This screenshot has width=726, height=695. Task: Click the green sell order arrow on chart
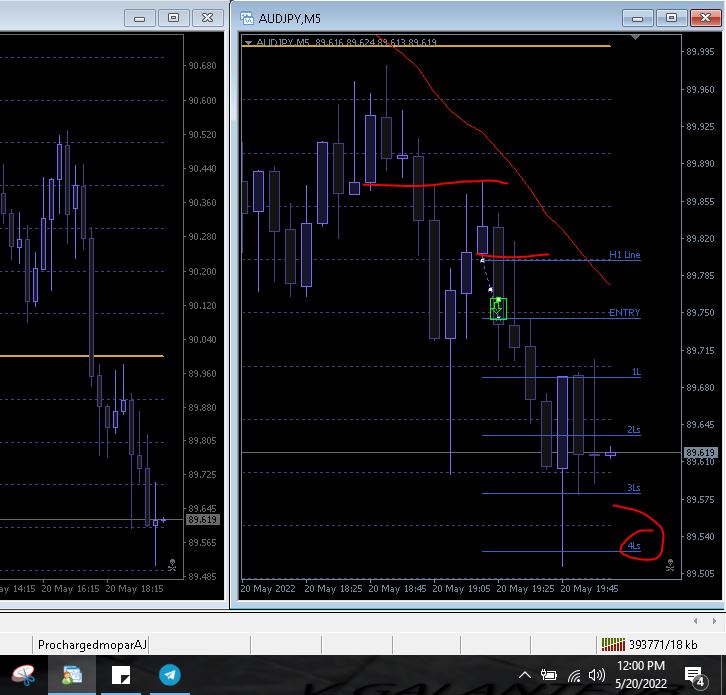click(498, 309)
